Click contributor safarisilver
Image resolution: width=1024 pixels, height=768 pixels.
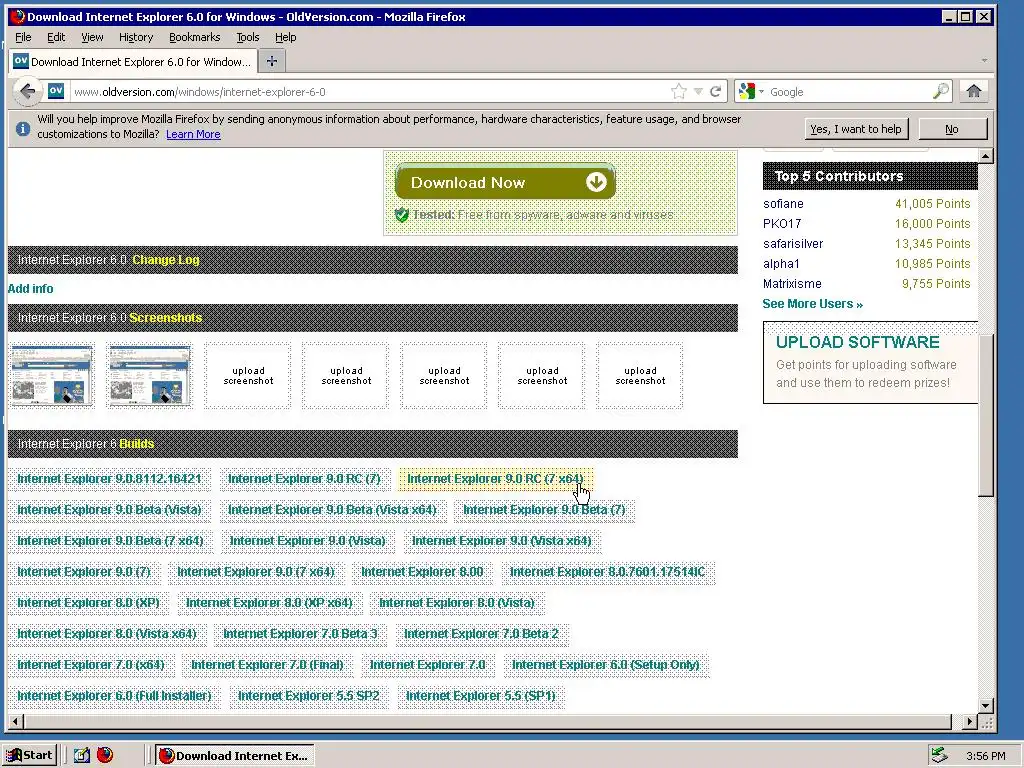click(x=793, y=244)
